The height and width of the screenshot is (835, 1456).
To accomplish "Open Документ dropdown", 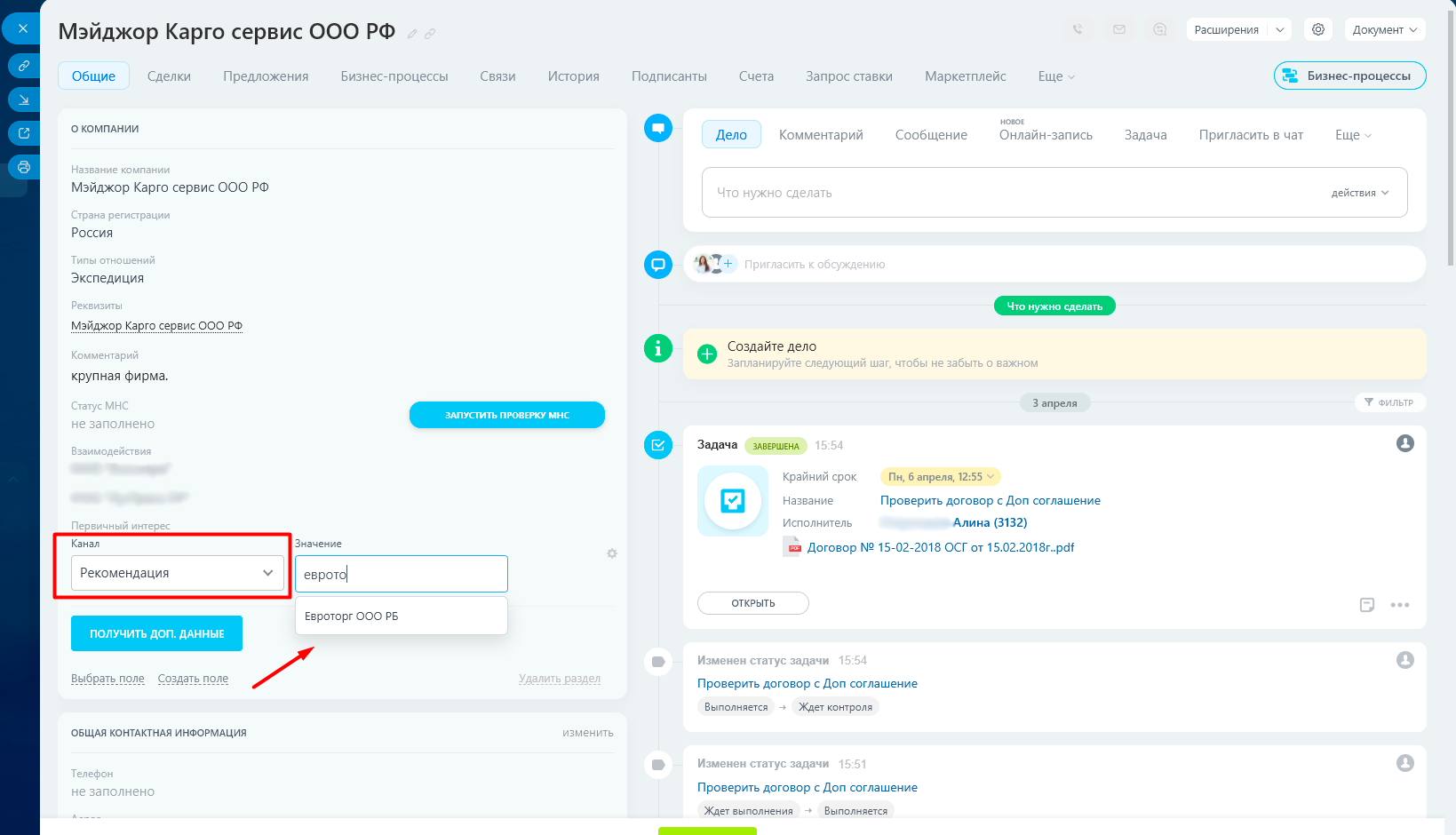I will pyautogui.click(x=1385, y=29).
